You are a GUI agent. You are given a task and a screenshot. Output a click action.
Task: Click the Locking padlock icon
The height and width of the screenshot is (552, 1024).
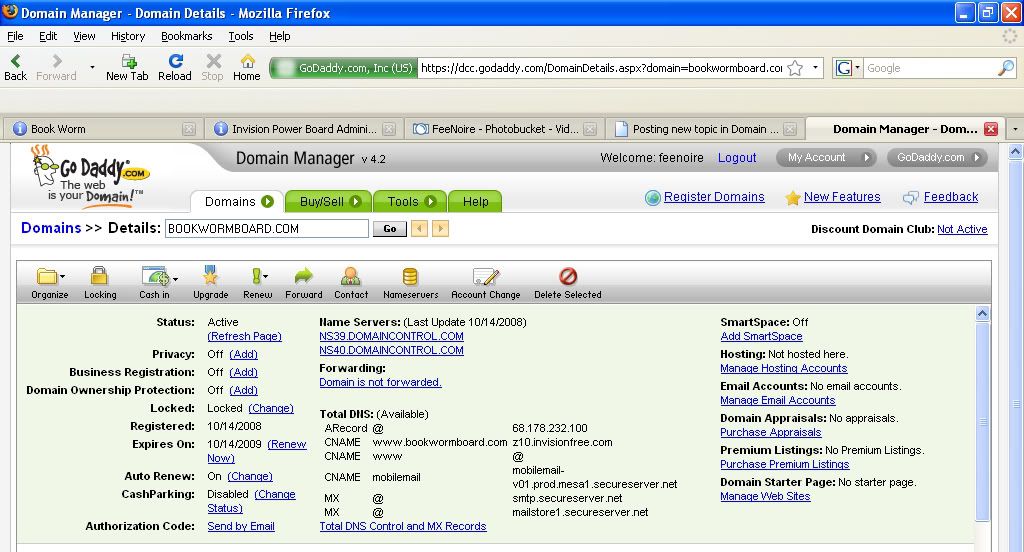[x=99, y=277]
